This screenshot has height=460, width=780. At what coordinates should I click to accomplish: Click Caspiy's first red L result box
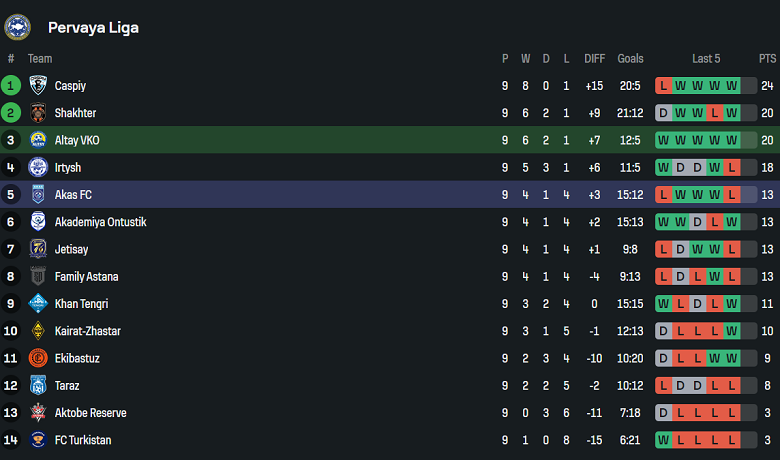[x=663, y=86]
